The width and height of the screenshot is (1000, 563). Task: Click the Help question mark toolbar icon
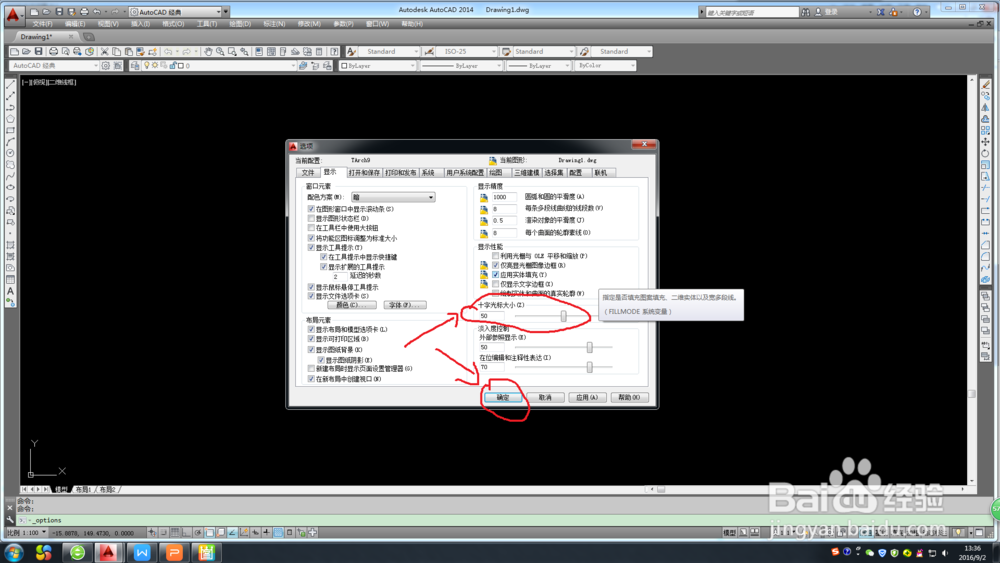point(334,52)
